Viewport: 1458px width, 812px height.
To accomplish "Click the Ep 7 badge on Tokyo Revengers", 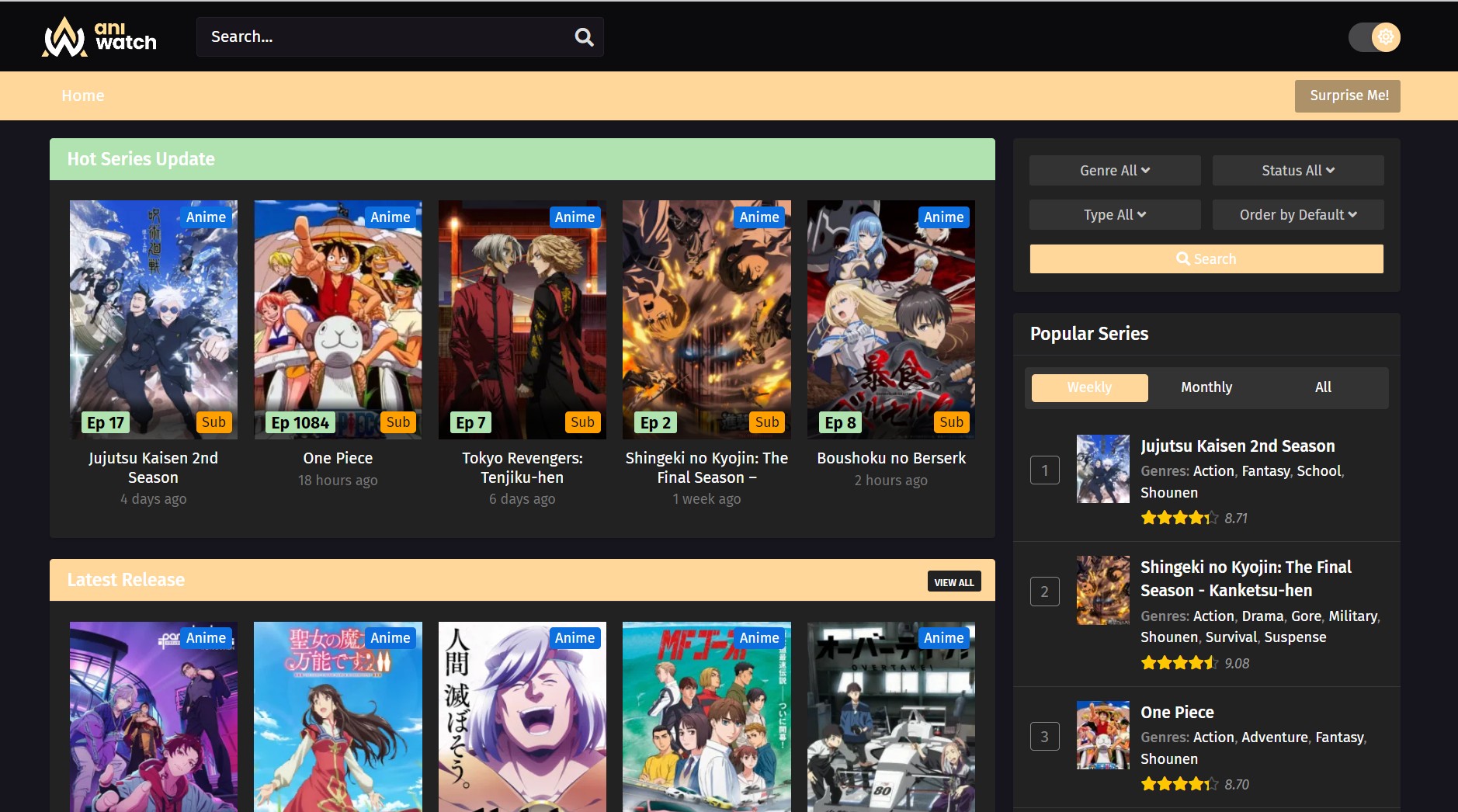I will point(470,422).
